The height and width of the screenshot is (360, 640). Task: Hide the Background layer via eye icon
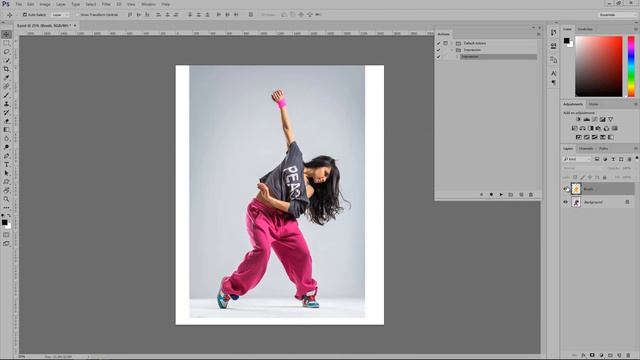[566, 202]
